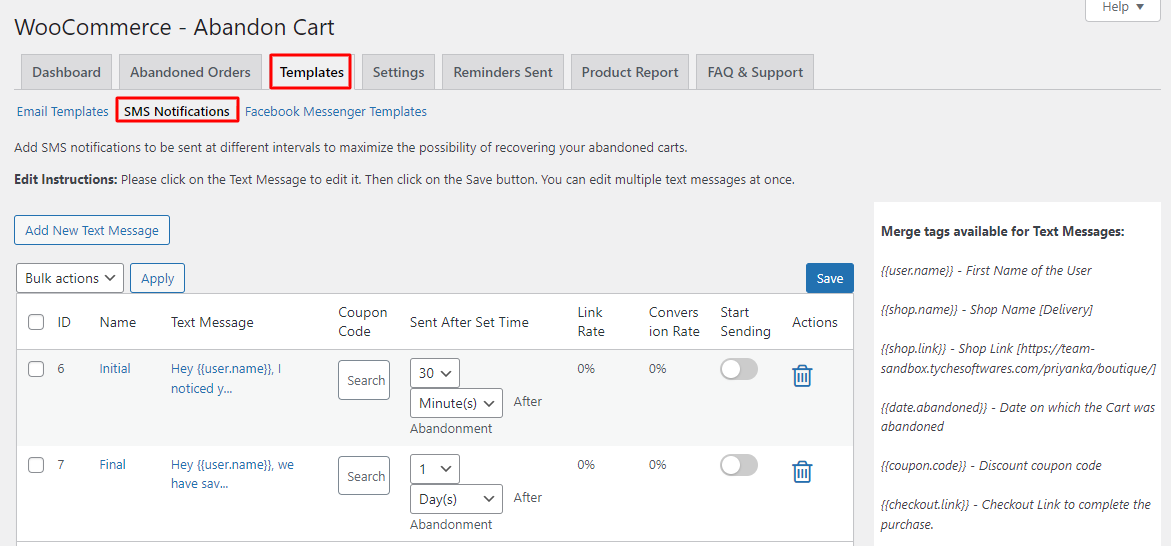
Task: Save the text message changes
Action: pyautogui.click(x=830, y=278)
